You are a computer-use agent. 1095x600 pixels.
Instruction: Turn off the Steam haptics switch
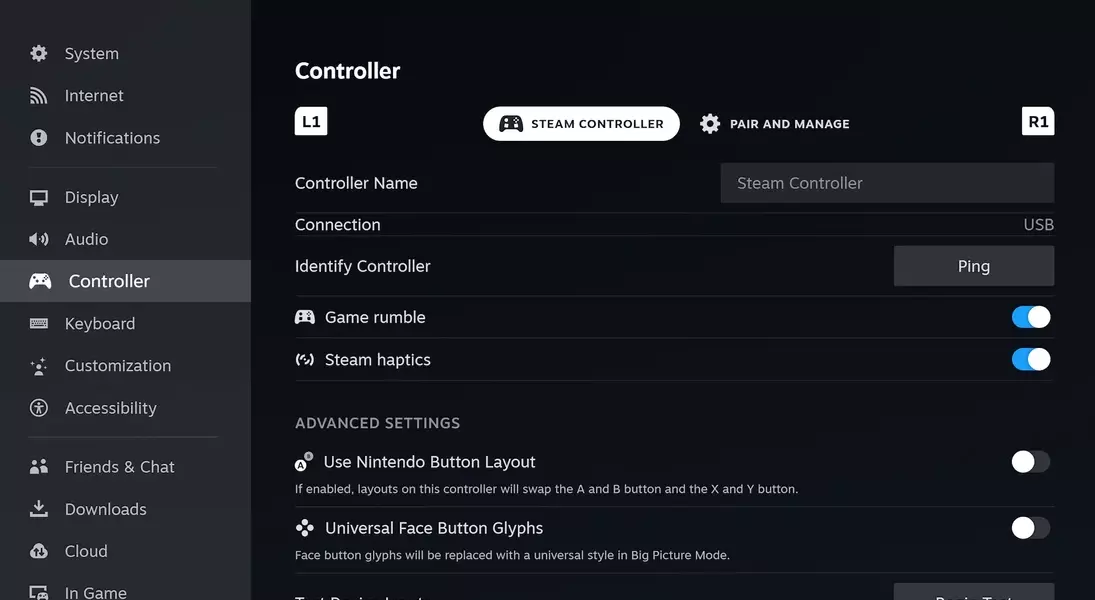tap(1030, 359)
